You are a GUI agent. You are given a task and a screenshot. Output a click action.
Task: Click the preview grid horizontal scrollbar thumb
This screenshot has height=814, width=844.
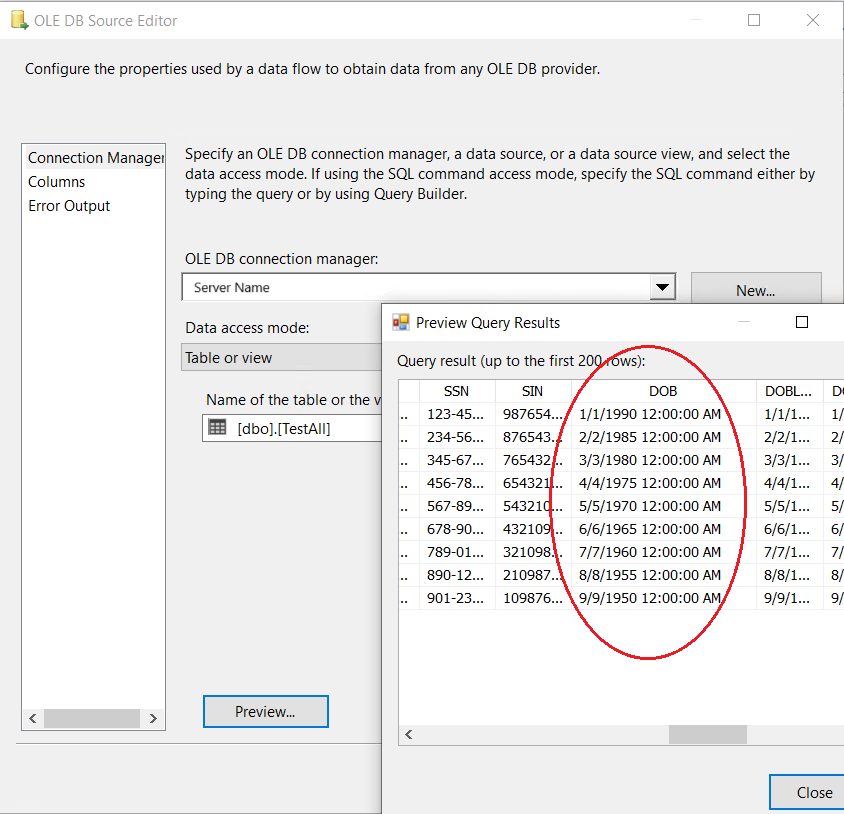707,735
